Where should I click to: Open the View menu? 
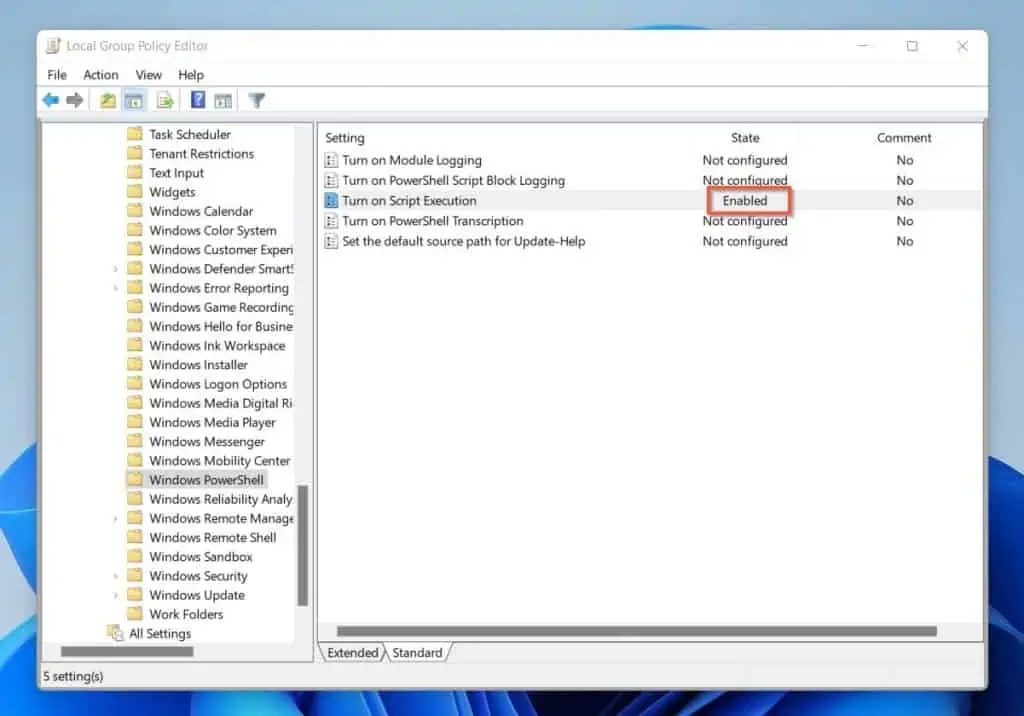click(x=148, y=74)
